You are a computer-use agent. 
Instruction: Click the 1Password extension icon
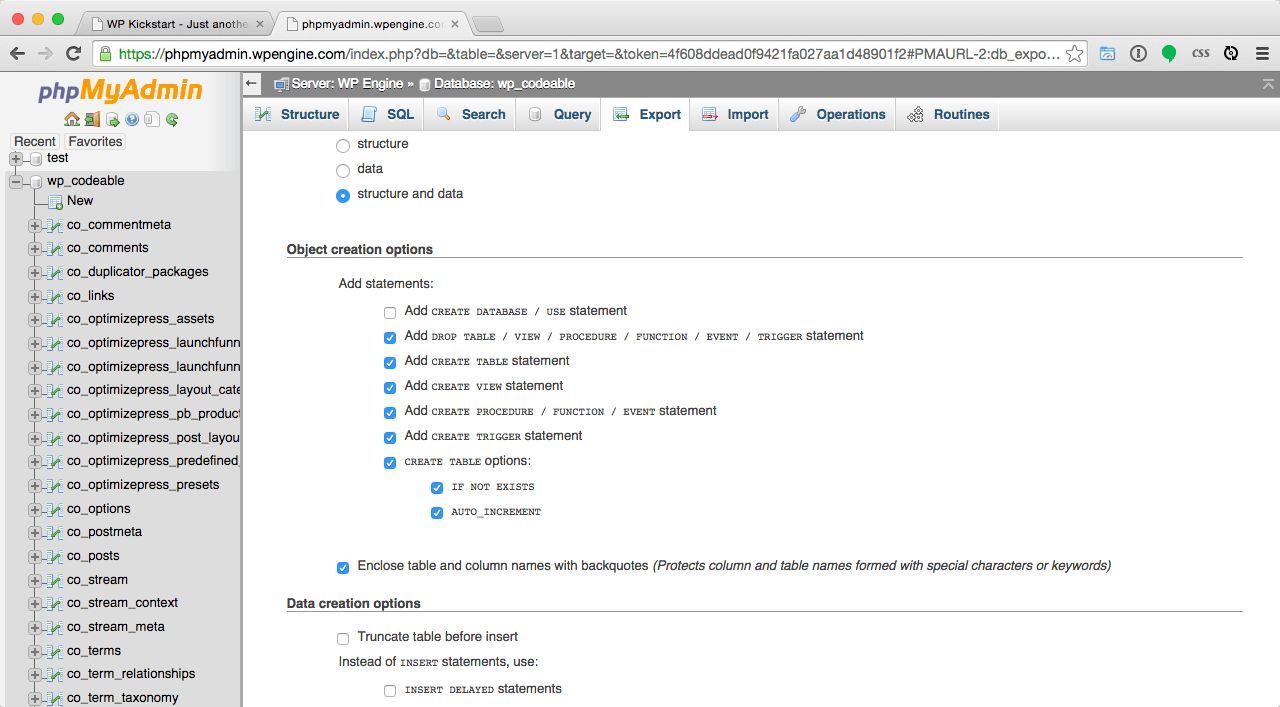point(1138,54)
